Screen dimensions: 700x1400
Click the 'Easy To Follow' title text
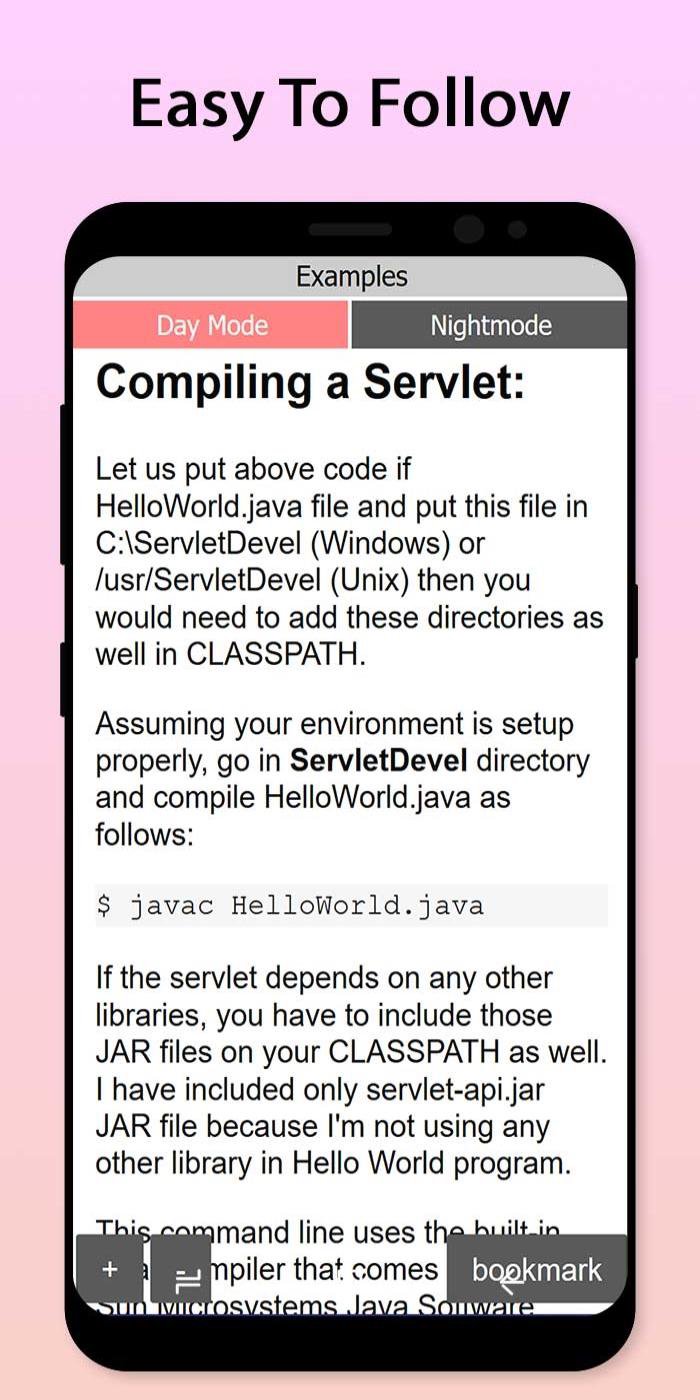point(350,104)
